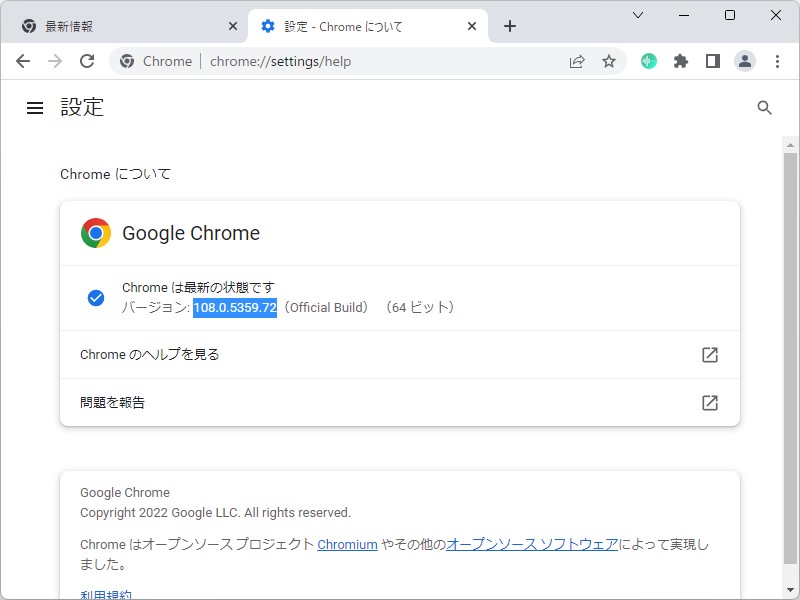Open the settings hamburger menu
800x600 pixels.
click(35, 108)
